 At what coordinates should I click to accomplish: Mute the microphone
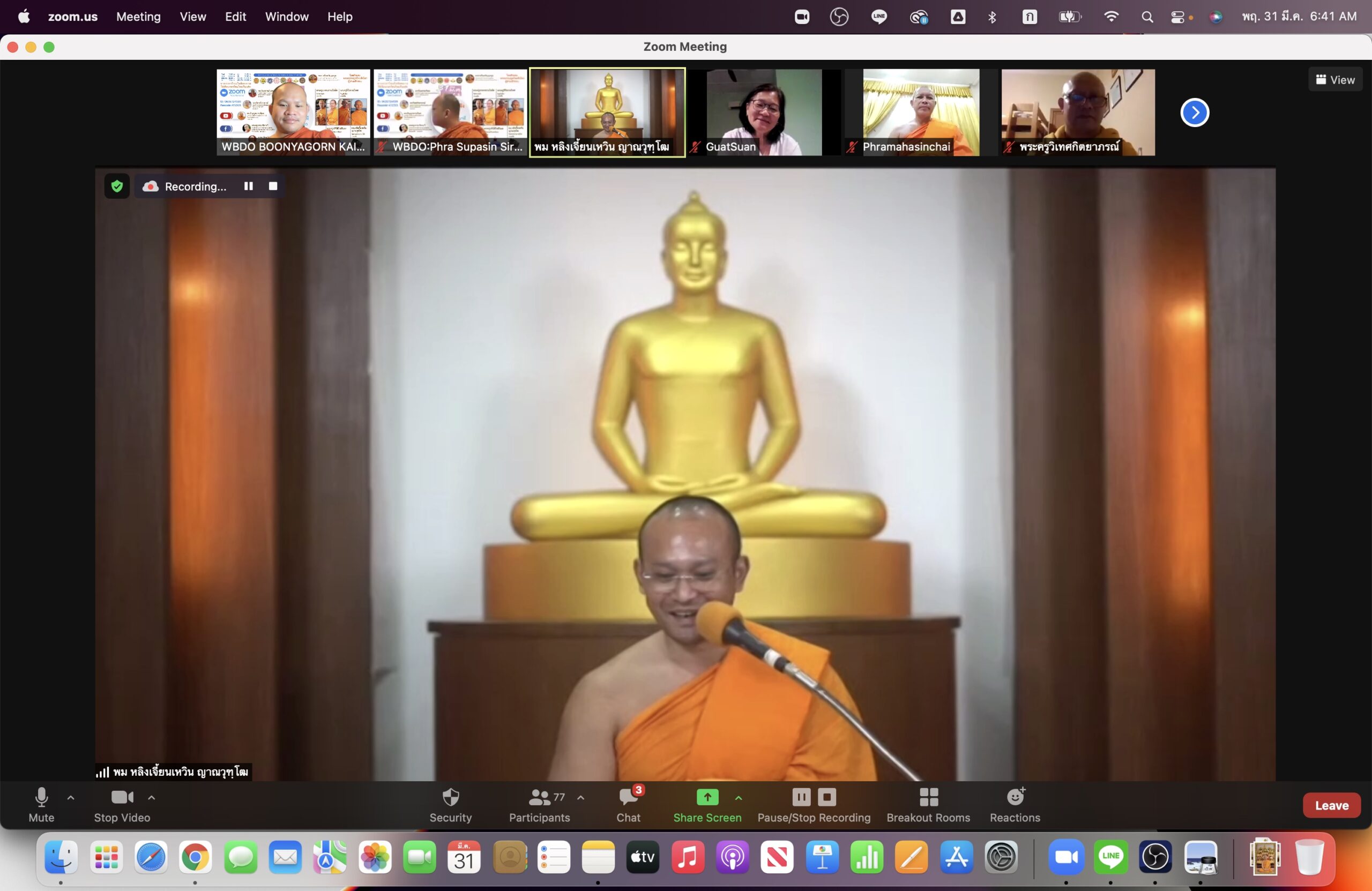pos(41,798)
